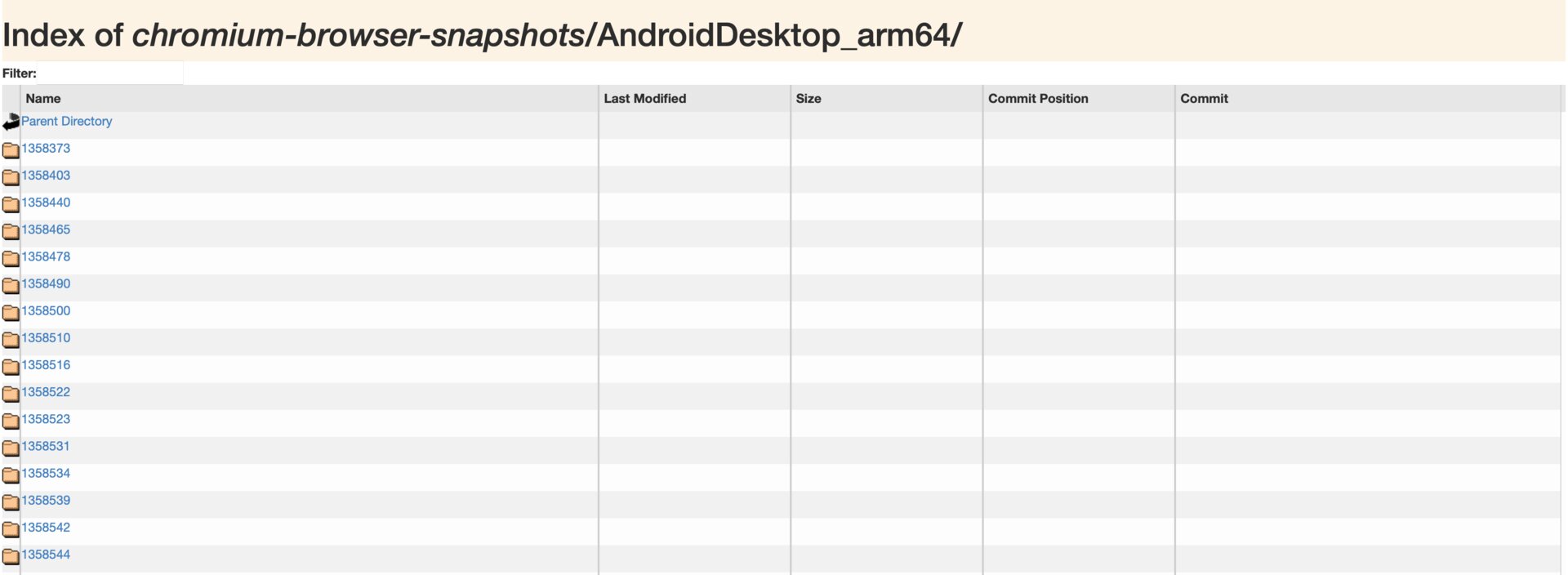Focus the Filter text field
The height and width of the screenshot is (575, 1568).
click(110, 74)
